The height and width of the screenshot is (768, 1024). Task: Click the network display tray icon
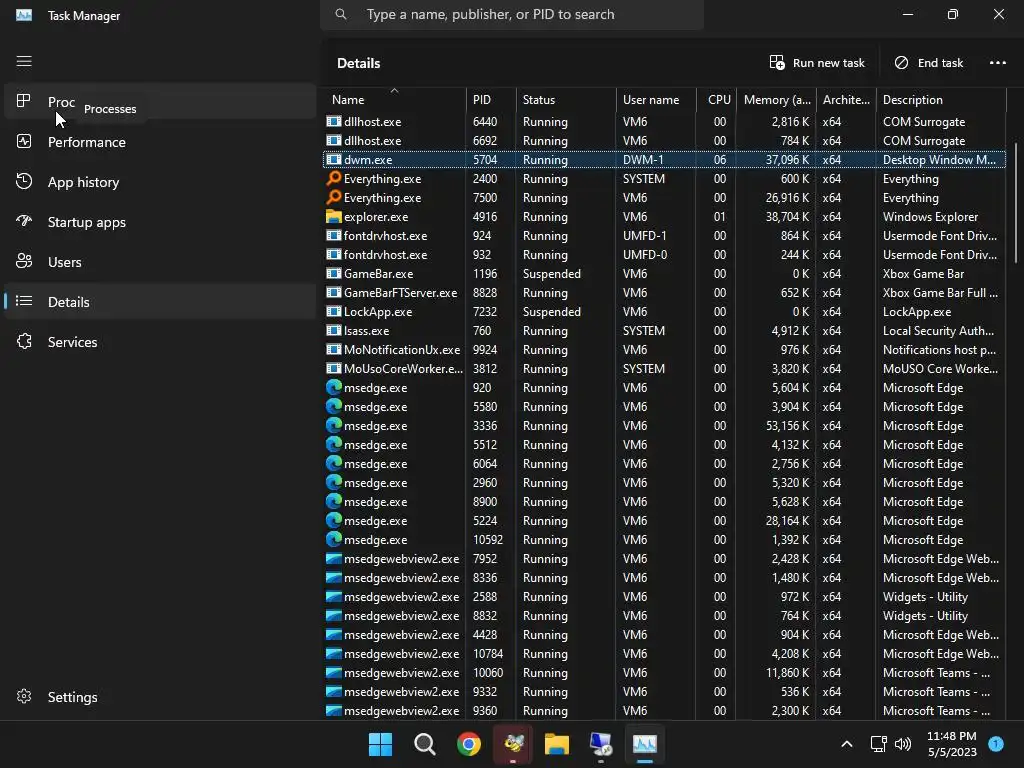878,744
